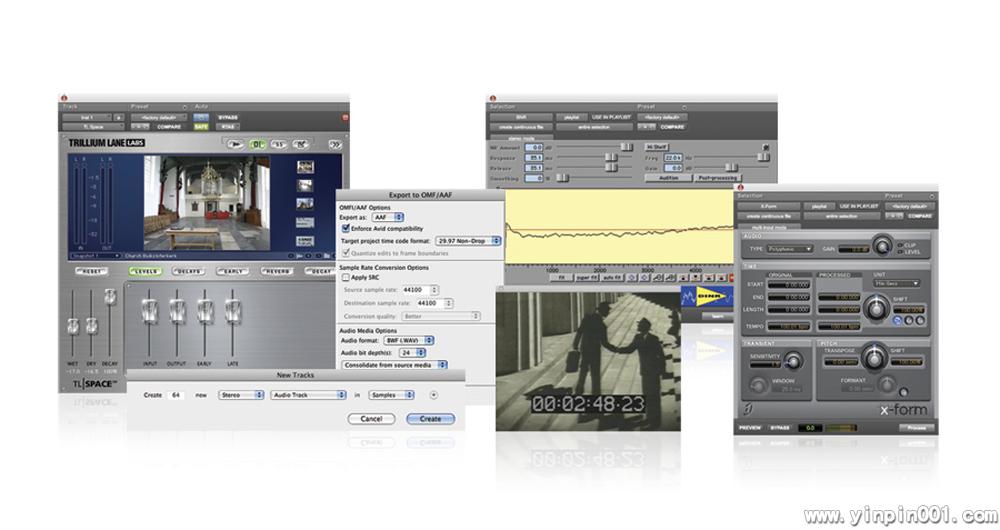The width and height of the screenshot is (1000, 530).
Task: Click the Create button in New Tracks
Action: tap(430, 419)
